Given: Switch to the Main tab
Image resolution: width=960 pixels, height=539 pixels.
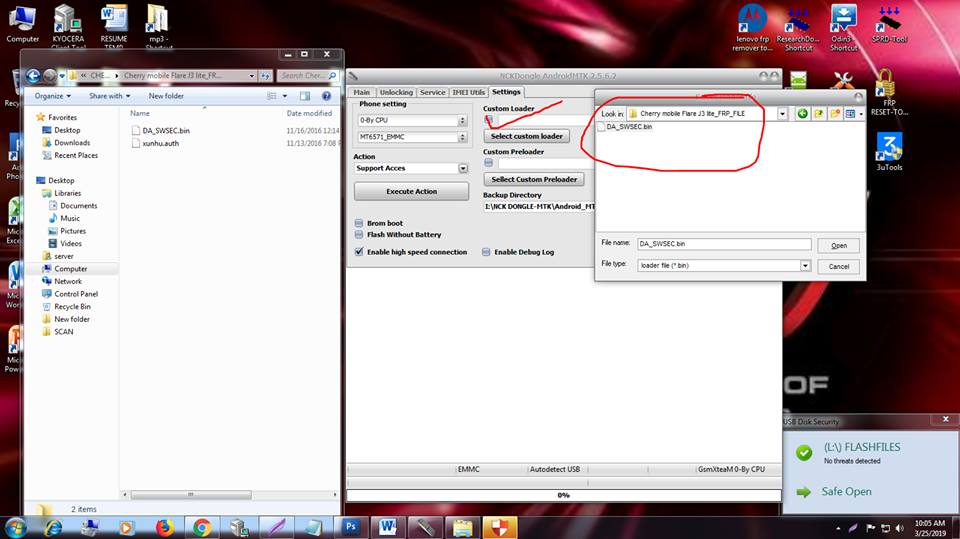Looking at the screenshot, I should pos(362,92).
